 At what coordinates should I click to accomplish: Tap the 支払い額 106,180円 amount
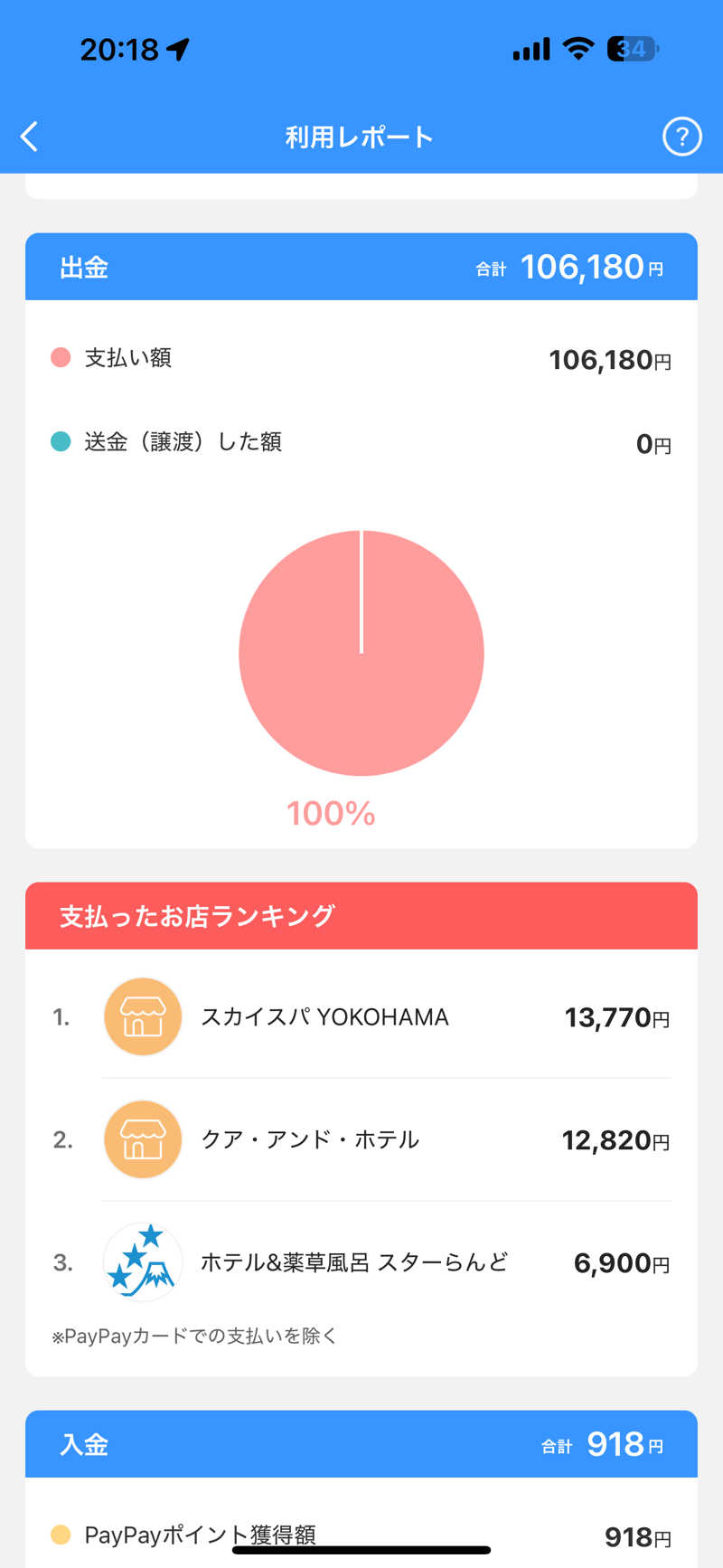pos(610,360)
